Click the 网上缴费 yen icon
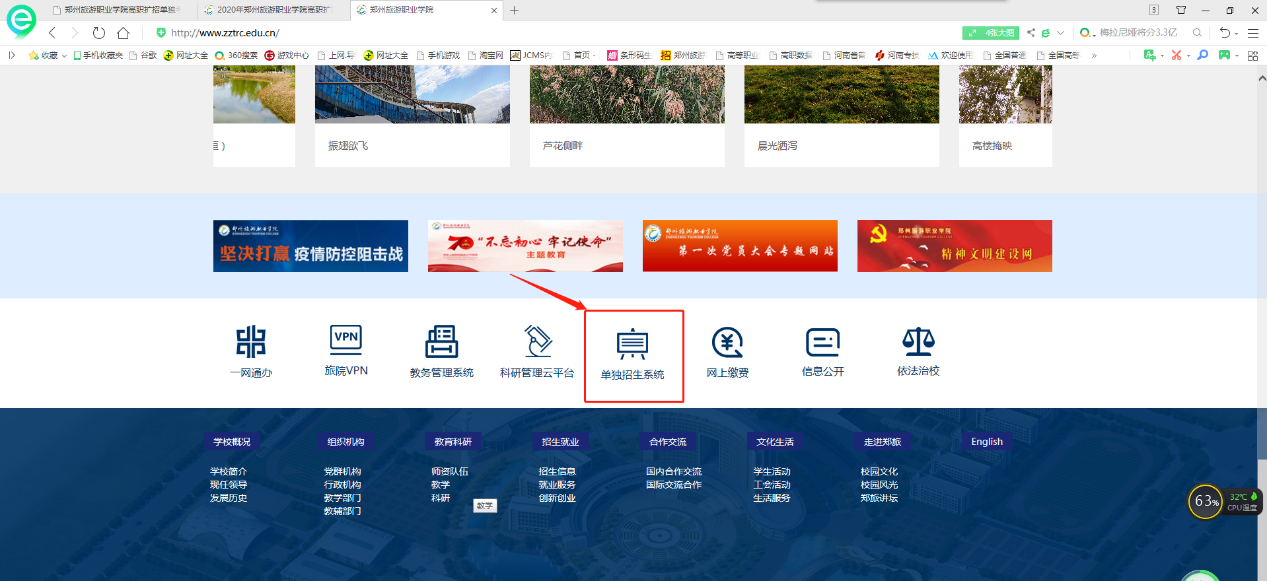 [x=727, y=343]
